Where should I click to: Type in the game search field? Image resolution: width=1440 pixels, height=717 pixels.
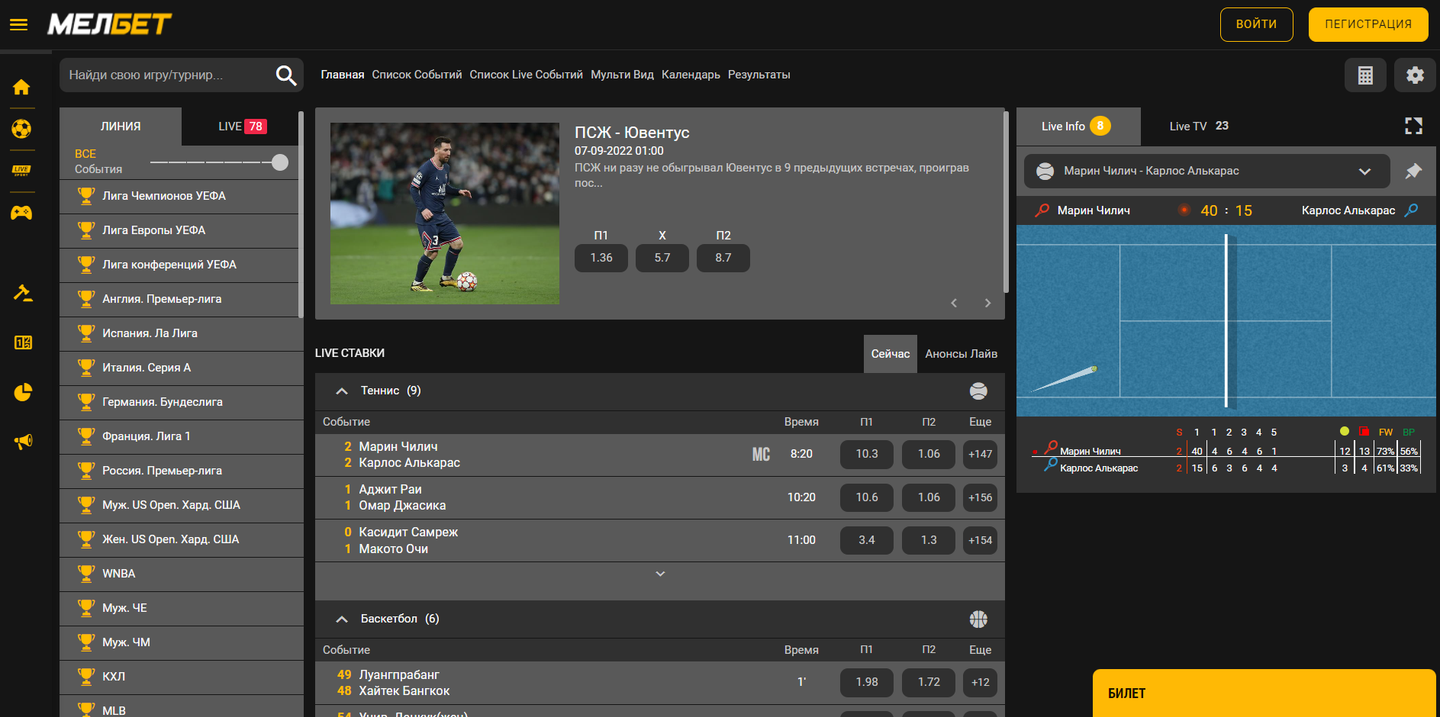click(x=165, y=75)
